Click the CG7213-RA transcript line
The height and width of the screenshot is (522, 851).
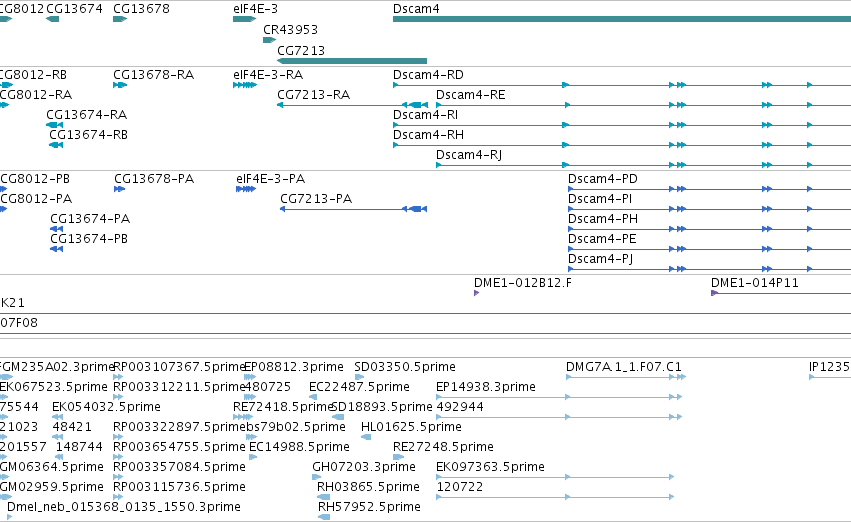(352, 105)
